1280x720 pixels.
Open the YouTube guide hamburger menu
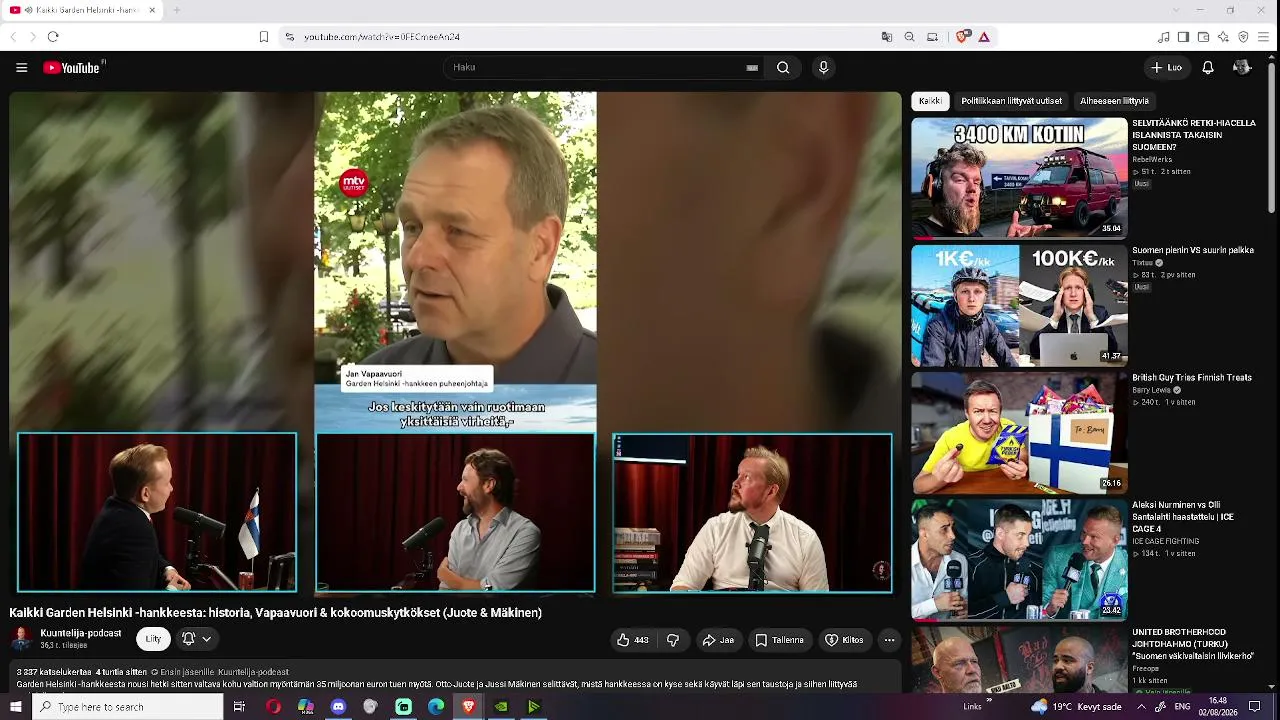tap(21, 68)
